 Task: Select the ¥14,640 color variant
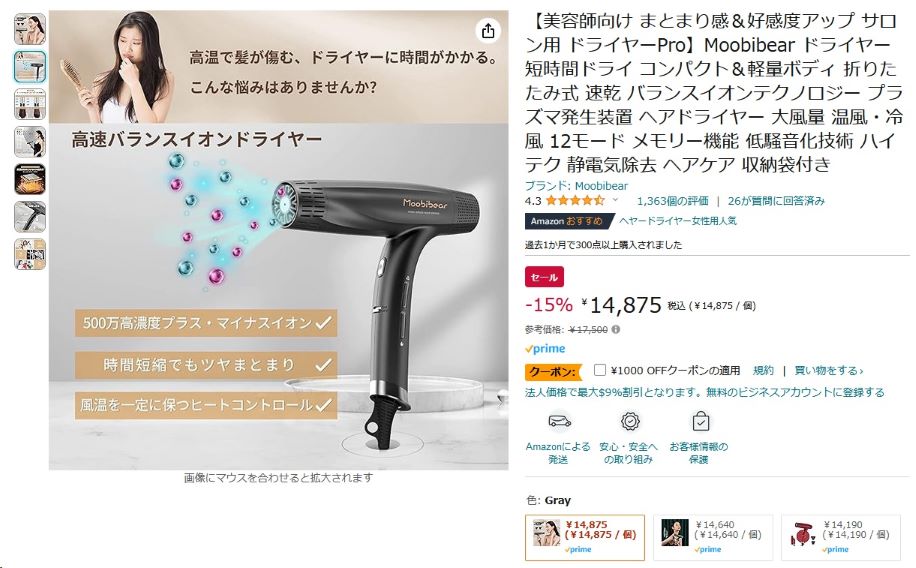tap(713, 538)
